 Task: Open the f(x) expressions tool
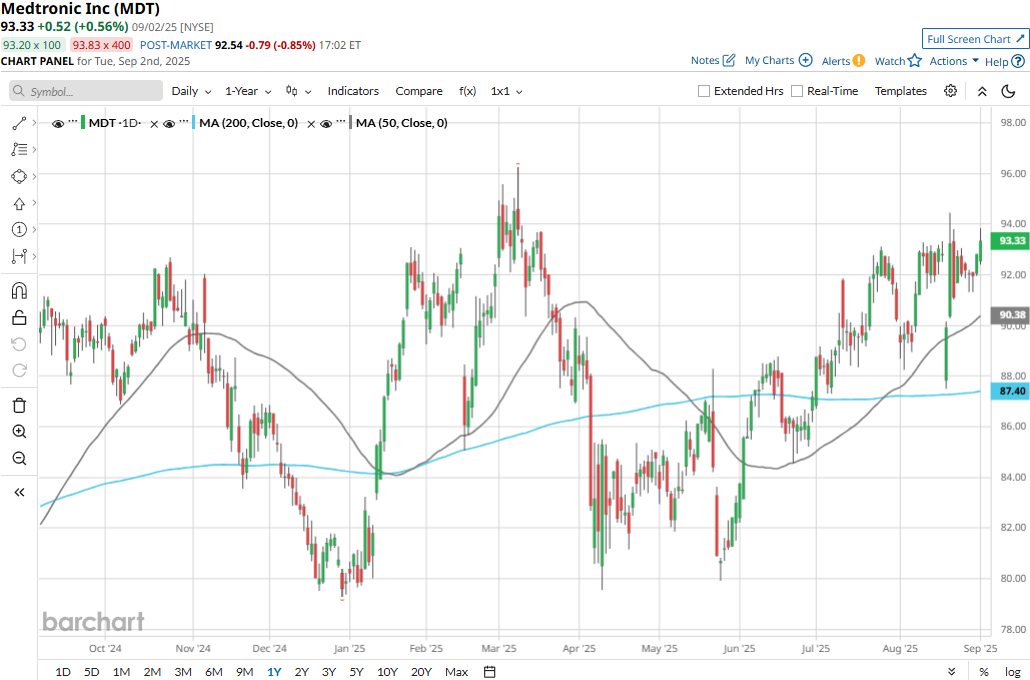(467, 91)
